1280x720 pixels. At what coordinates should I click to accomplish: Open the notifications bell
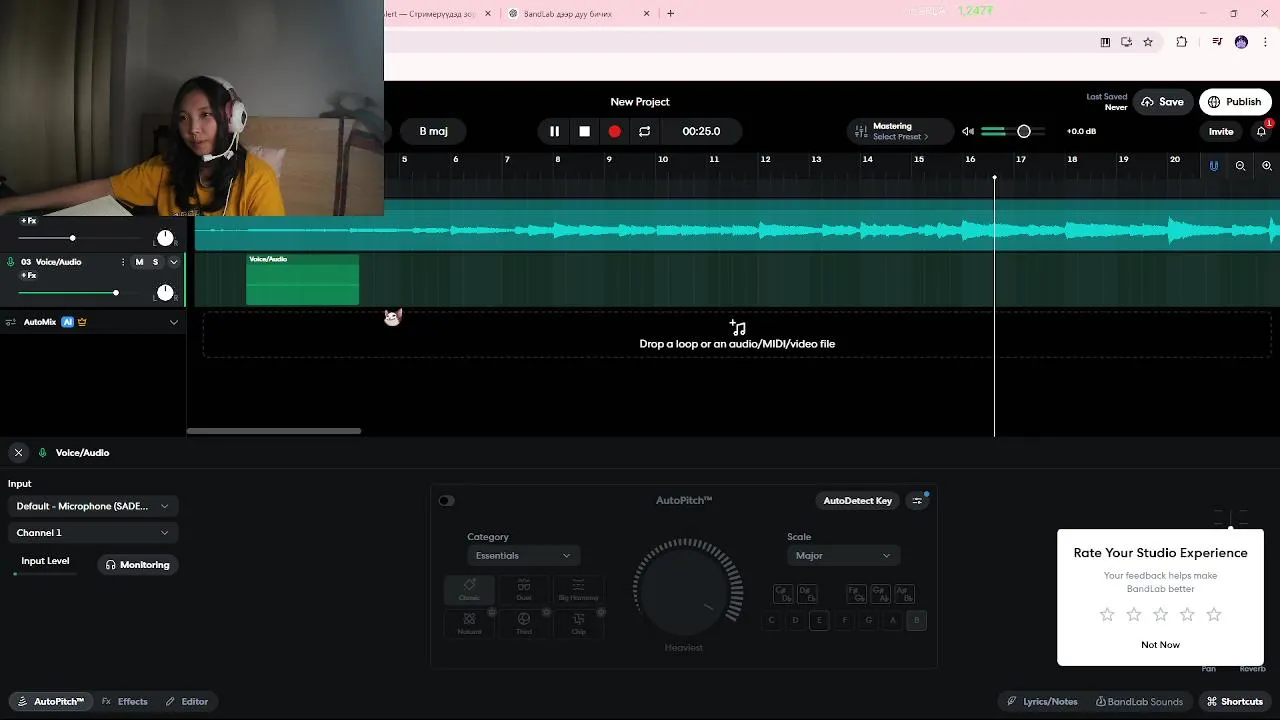tap(1262, 131)
